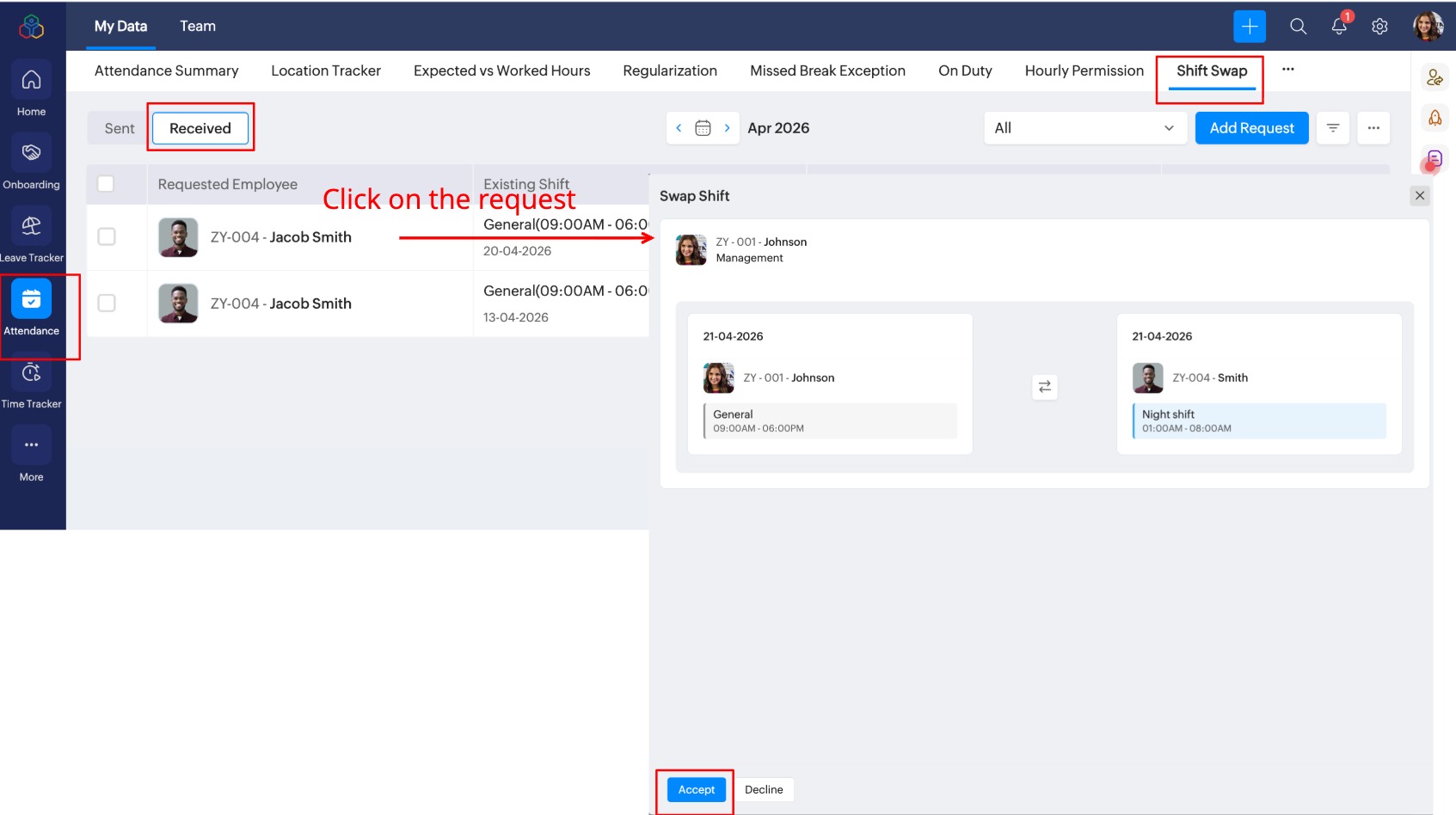
Task: Open the notifications bell
Action: [x=1340, y=27]
